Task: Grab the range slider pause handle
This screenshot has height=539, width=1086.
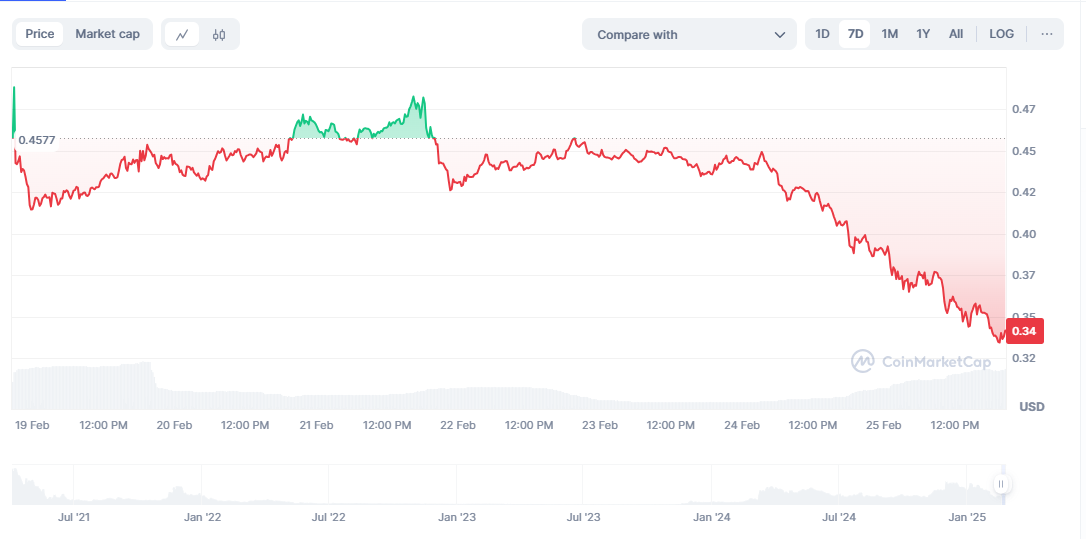Action: point(1001,484)
